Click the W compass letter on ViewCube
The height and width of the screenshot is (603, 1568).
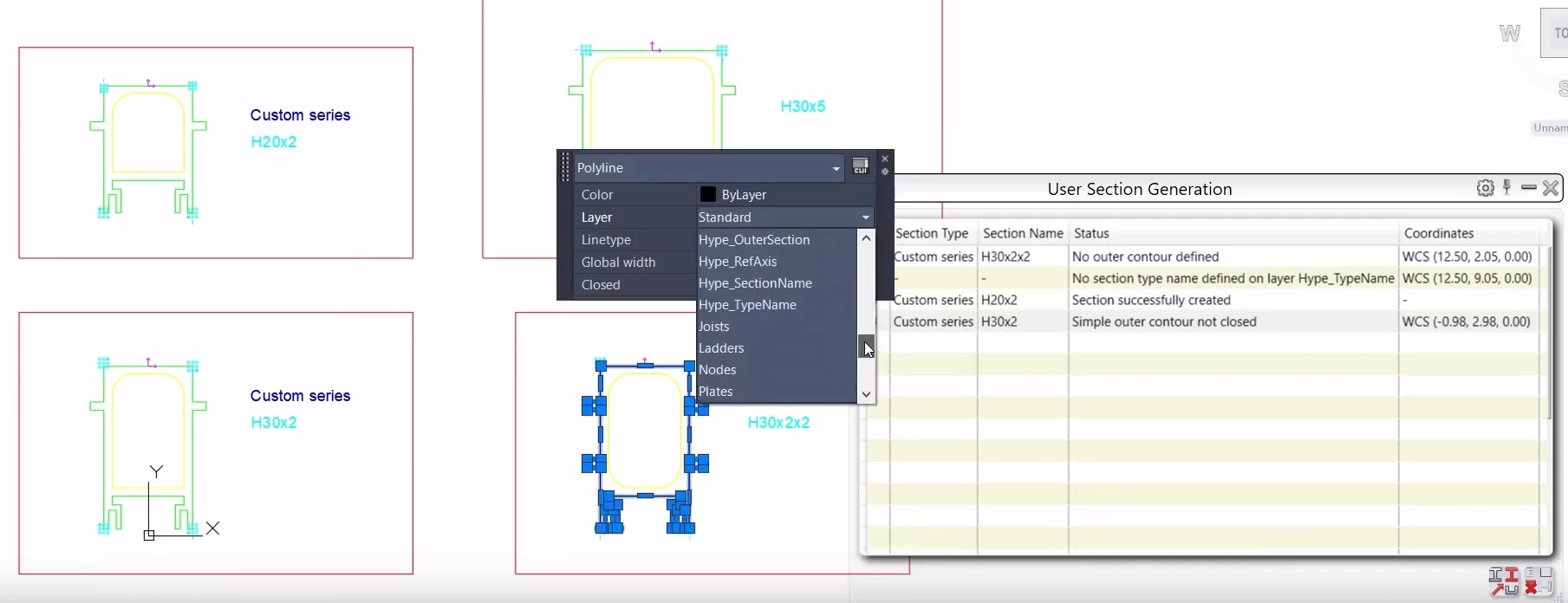1510,34
